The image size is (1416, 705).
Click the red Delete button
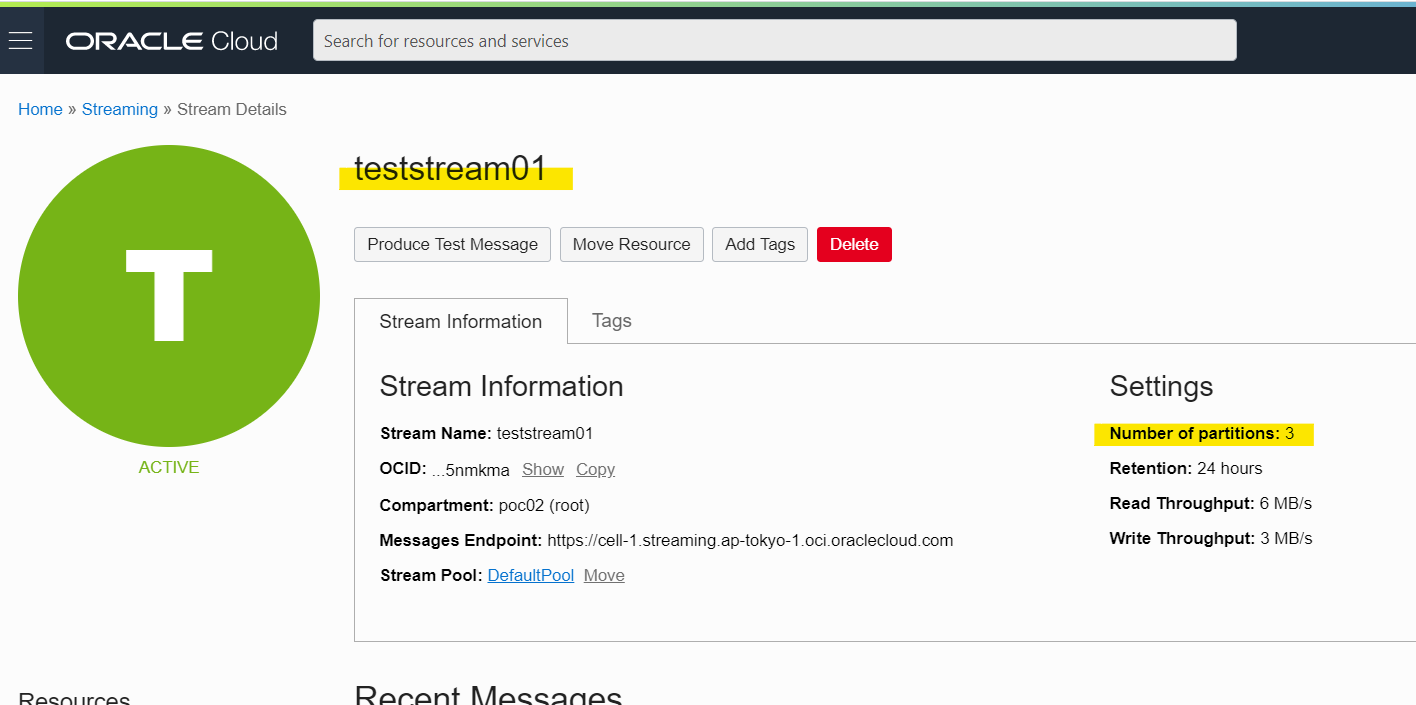854,244
